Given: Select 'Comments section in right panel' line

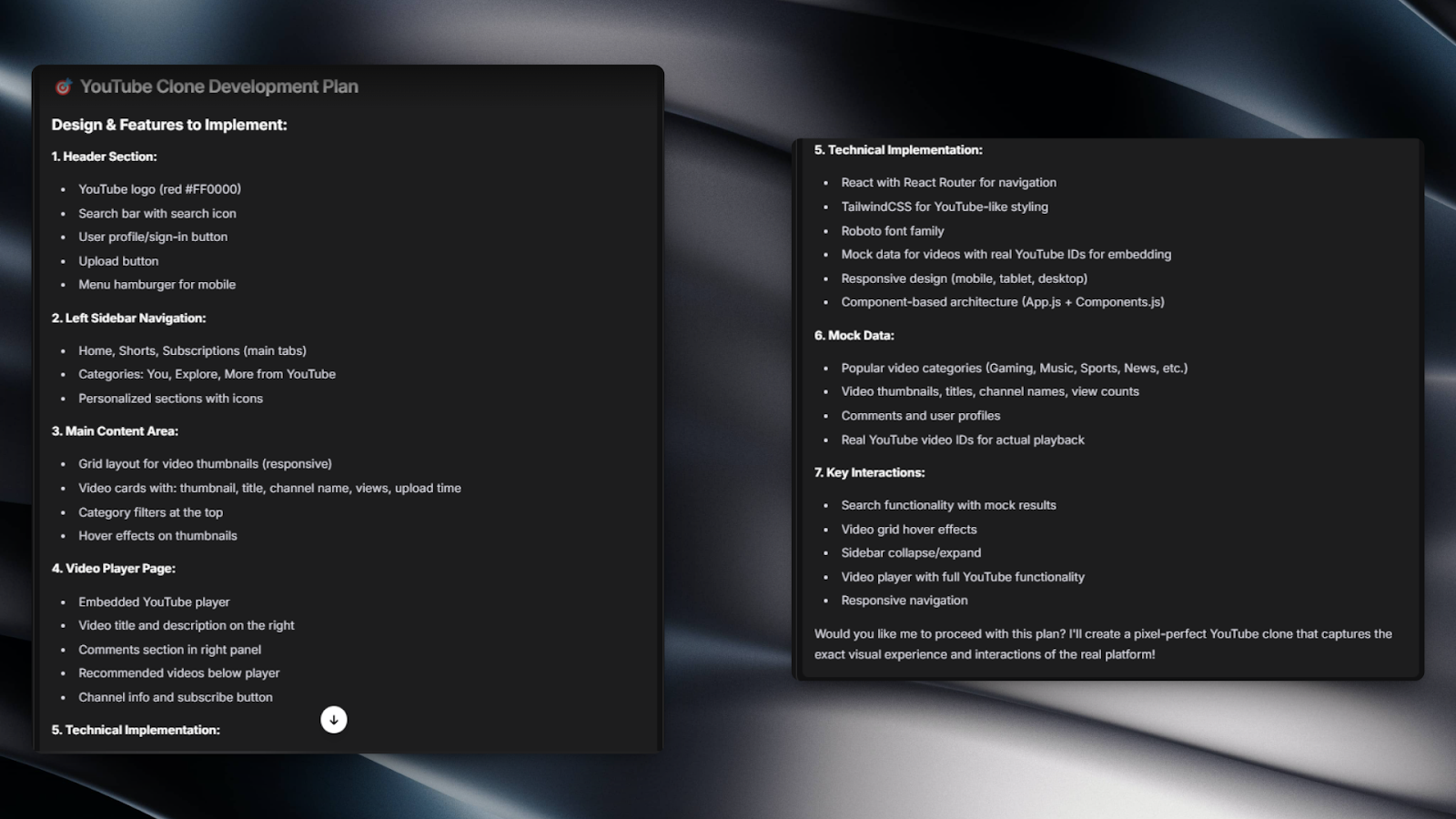Looking at the screenshot, I should (x=169, y=650).
